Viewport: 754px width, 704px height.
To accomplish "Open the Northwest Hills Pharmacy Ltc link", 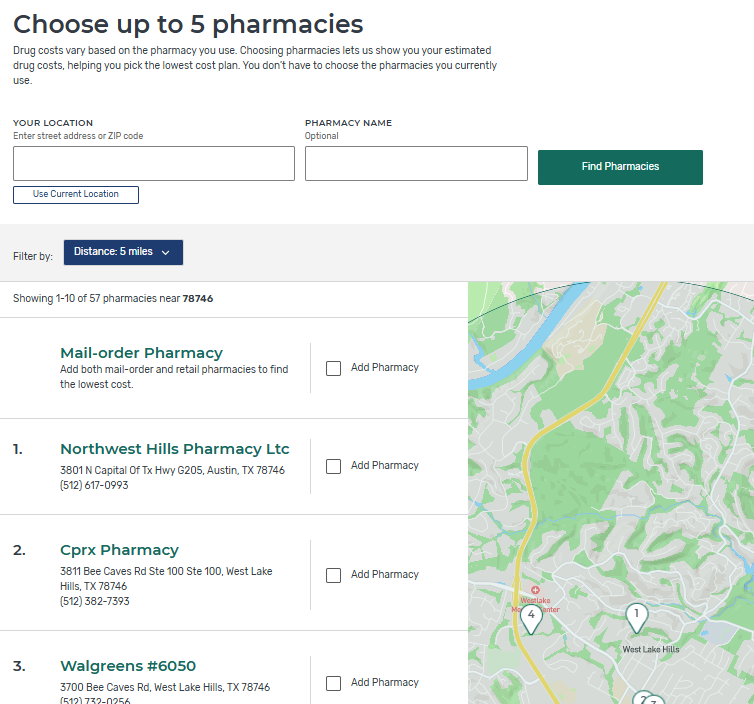I will pyautogui.click(x=175, y=449).
